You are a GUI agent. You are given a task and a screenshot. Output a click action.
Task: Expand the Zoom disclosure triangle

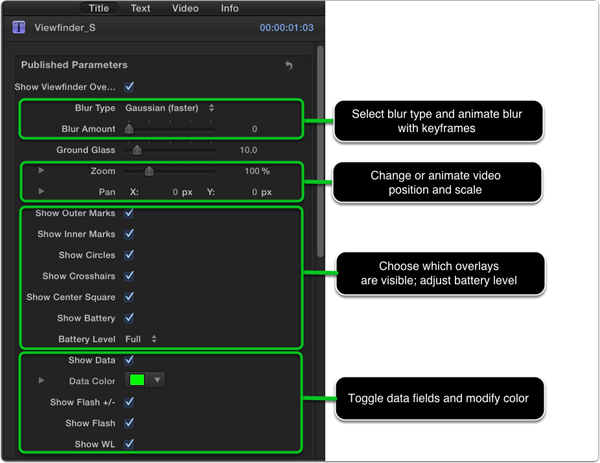tap(41, 170)
